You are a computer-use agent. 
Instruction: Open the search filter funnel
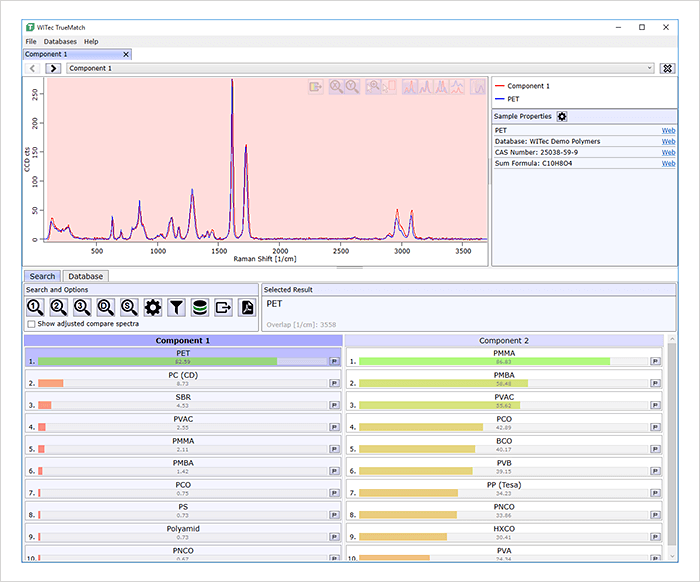(x=176, y=308)
